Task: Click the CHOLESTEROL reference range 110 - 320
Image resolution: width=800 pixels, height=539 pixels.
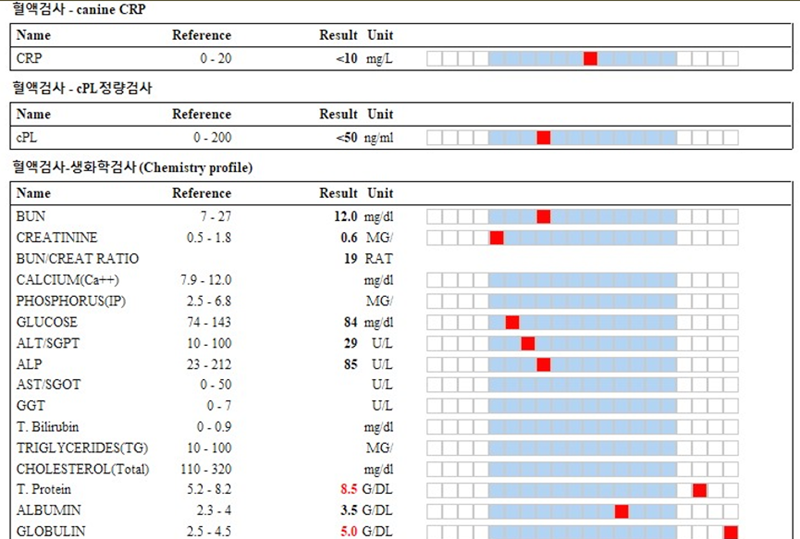Action: click(206, 469)
